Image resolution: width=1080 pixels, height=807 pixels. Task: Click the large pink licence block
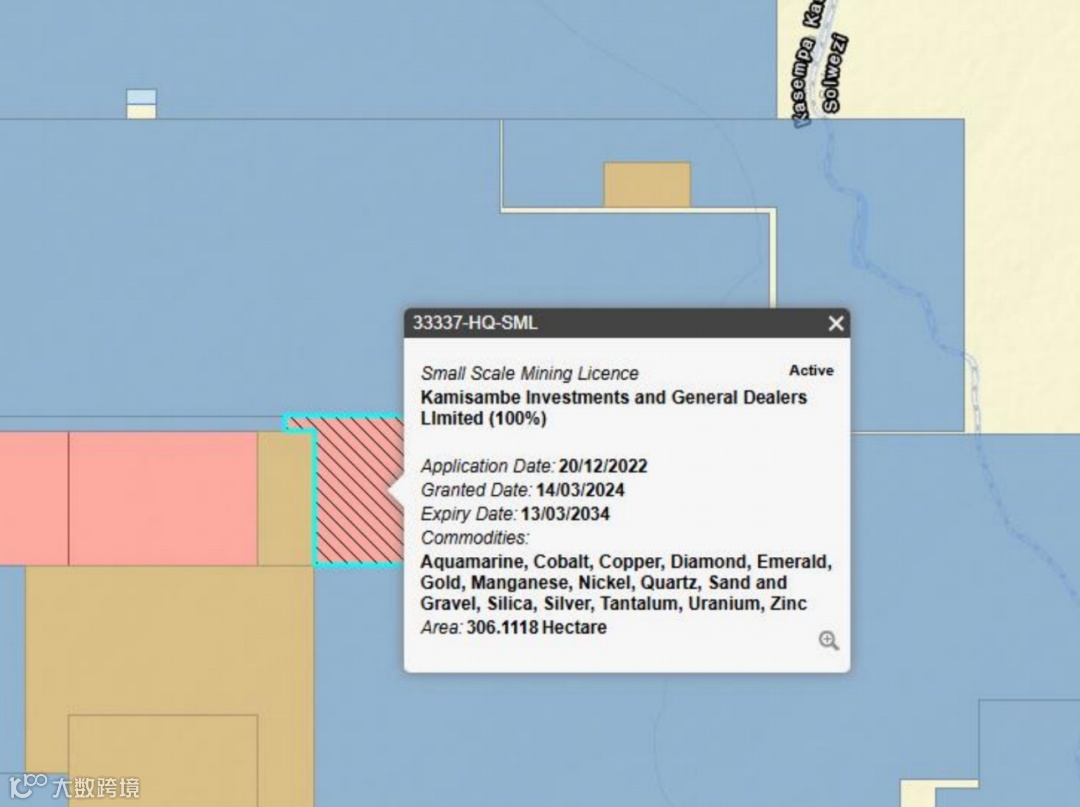163,499
